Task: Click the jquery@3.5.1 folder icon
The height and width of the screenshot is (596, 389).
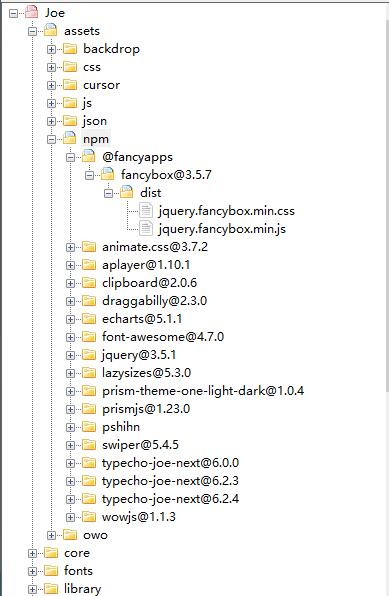Action: pos(89,355)
